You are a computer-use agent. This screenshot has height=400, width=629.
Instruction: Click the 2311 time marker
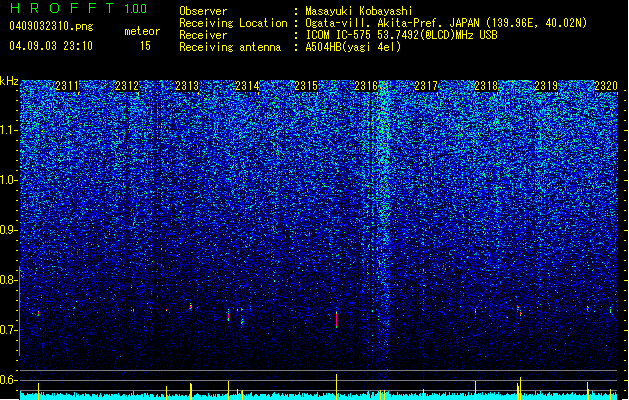(67, 86)
